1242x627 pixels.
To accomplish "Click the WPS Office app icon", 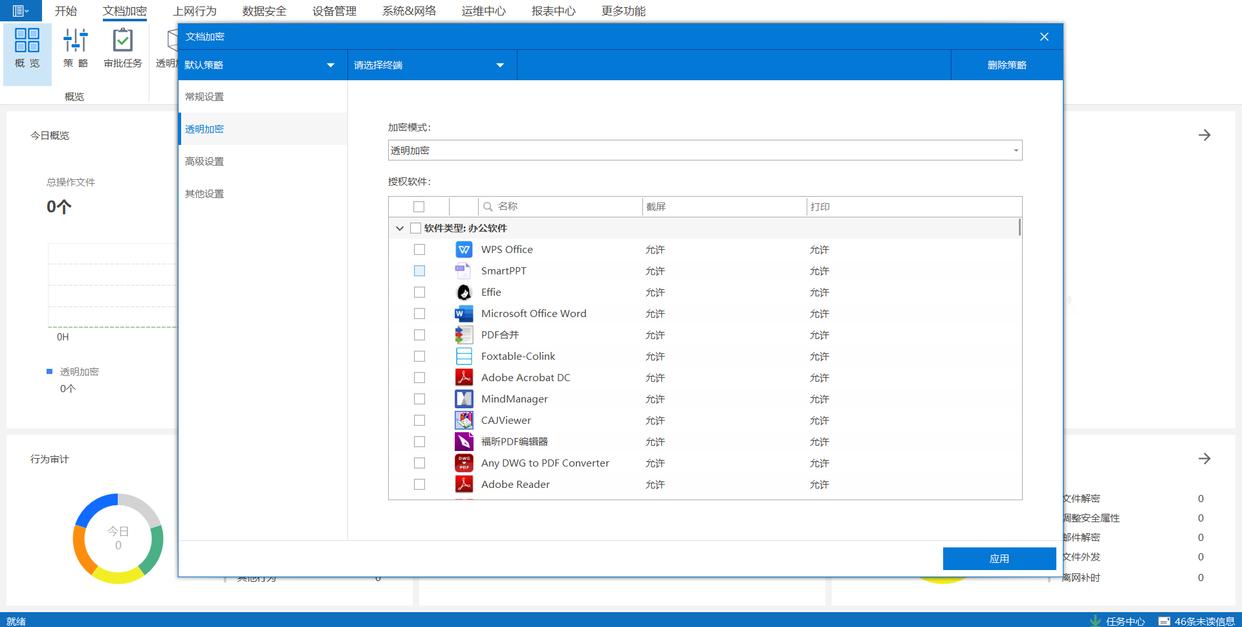I will 464,250.
